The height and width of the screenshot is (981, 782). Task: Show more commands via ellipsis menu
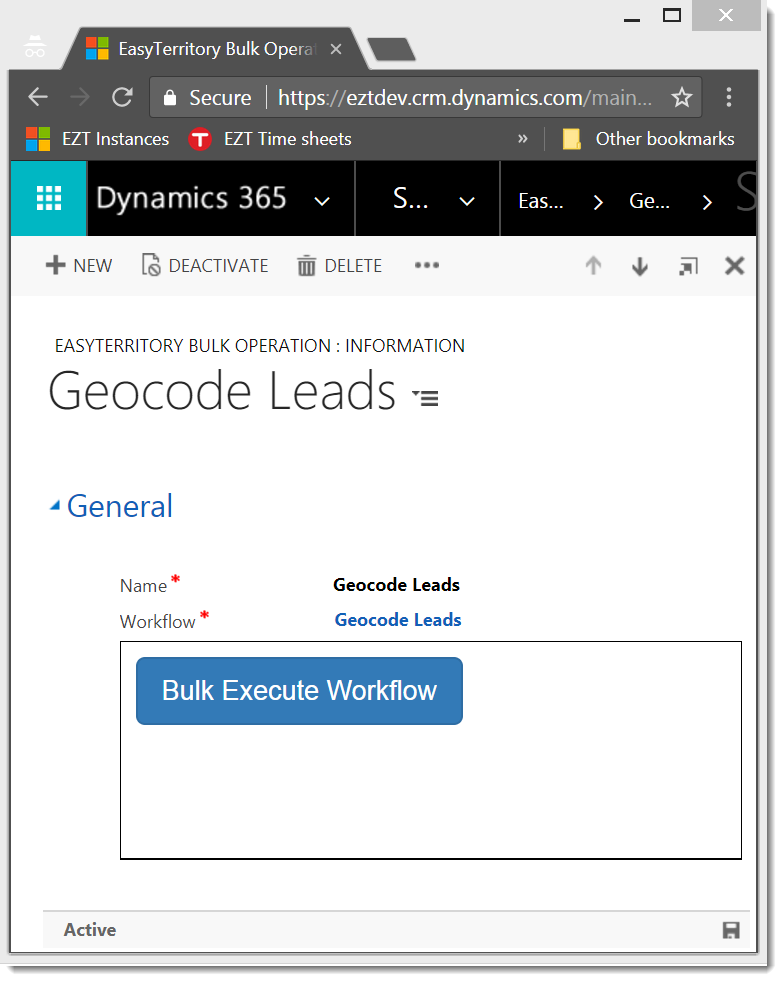[x=427, y=266]
